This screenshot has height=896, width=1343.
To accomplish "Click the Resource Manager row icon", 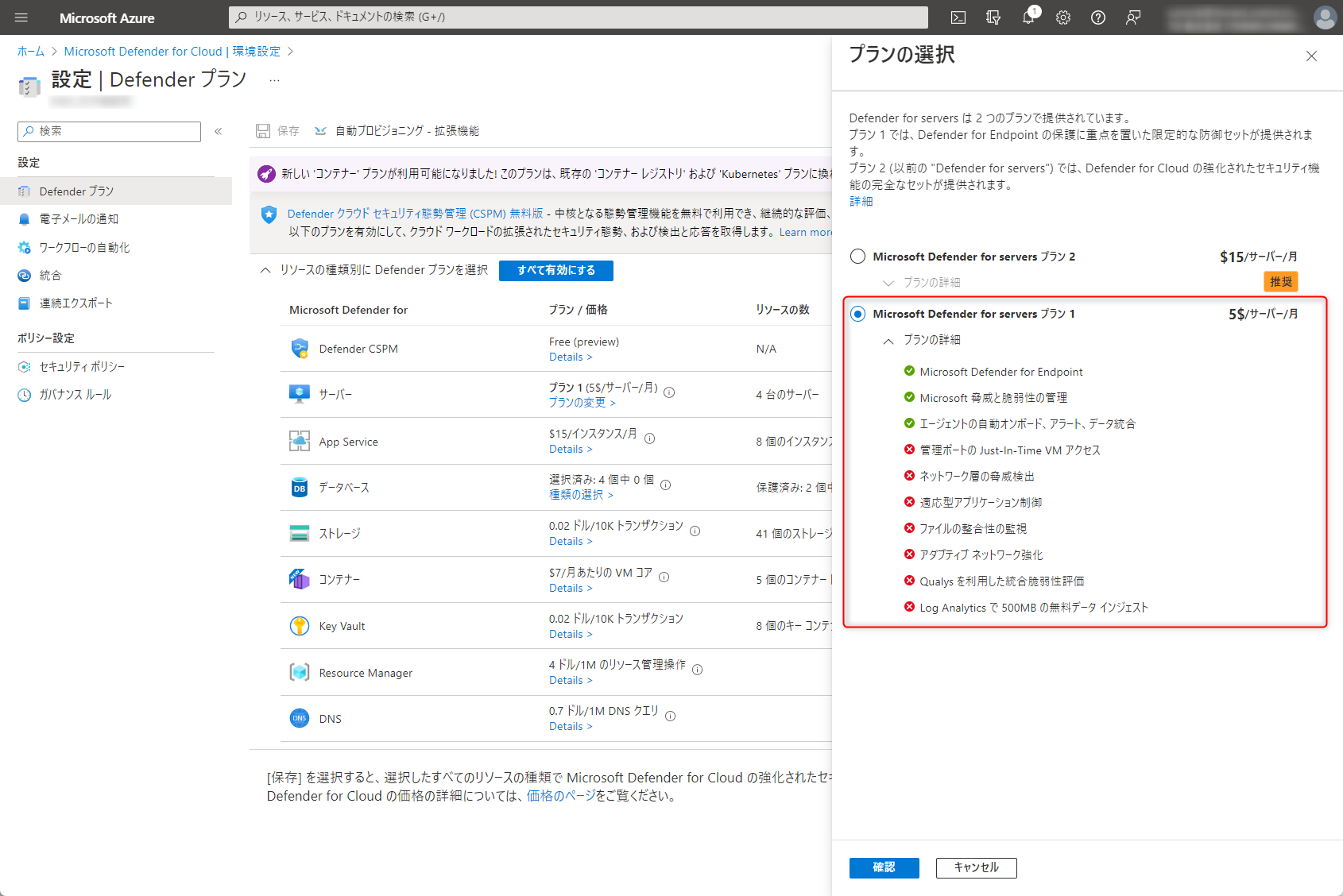I will (300, 673).
